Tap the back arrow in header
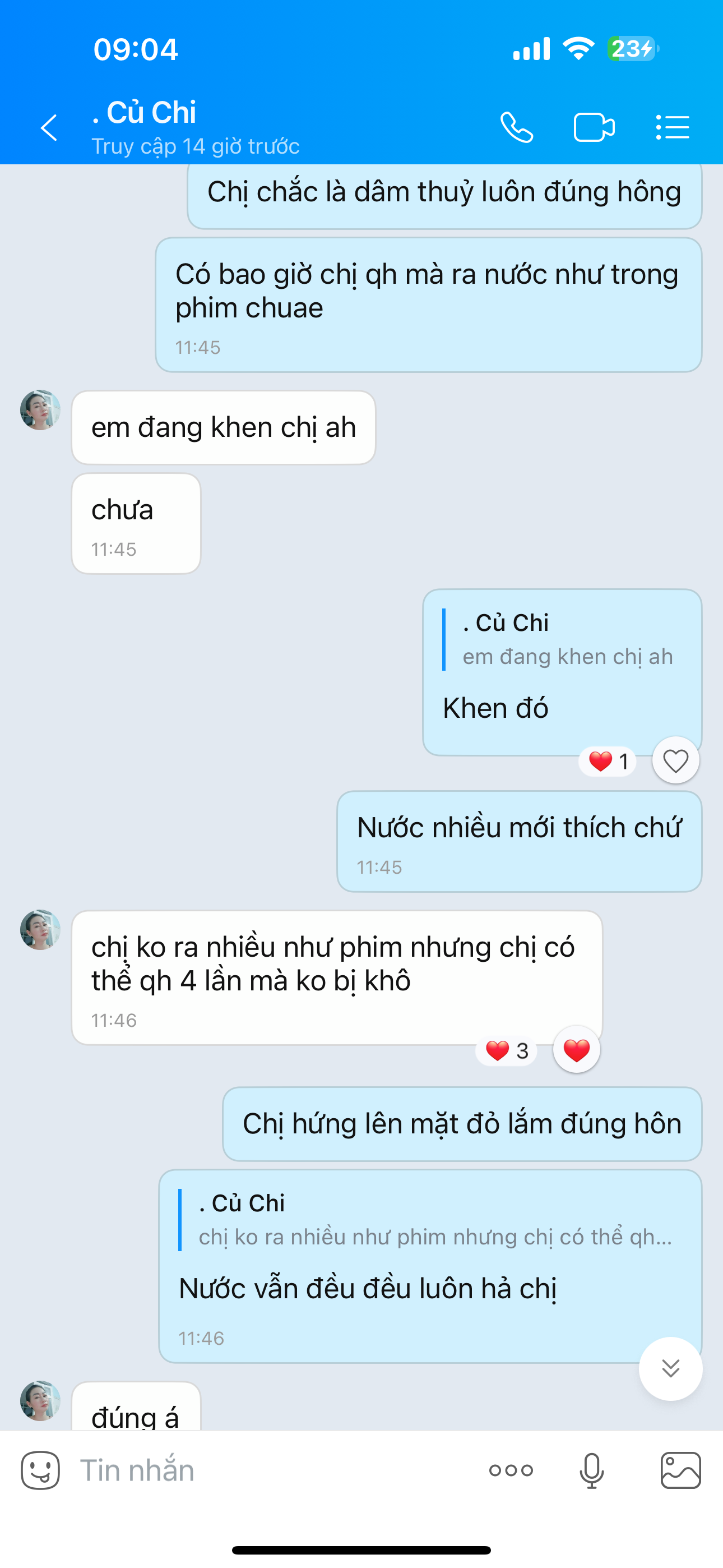This screenshot has height=1568, width=723. (49, 128)
